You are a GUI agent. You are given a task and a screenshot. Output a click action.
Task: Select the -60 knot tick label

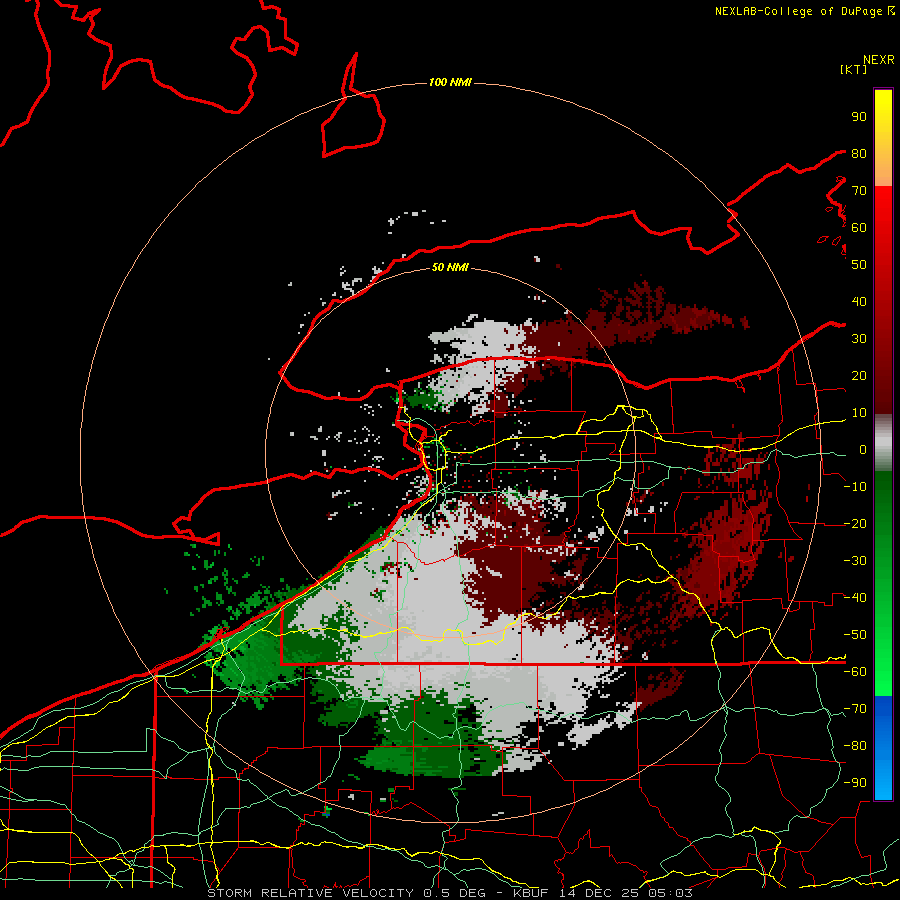point(855,672)
